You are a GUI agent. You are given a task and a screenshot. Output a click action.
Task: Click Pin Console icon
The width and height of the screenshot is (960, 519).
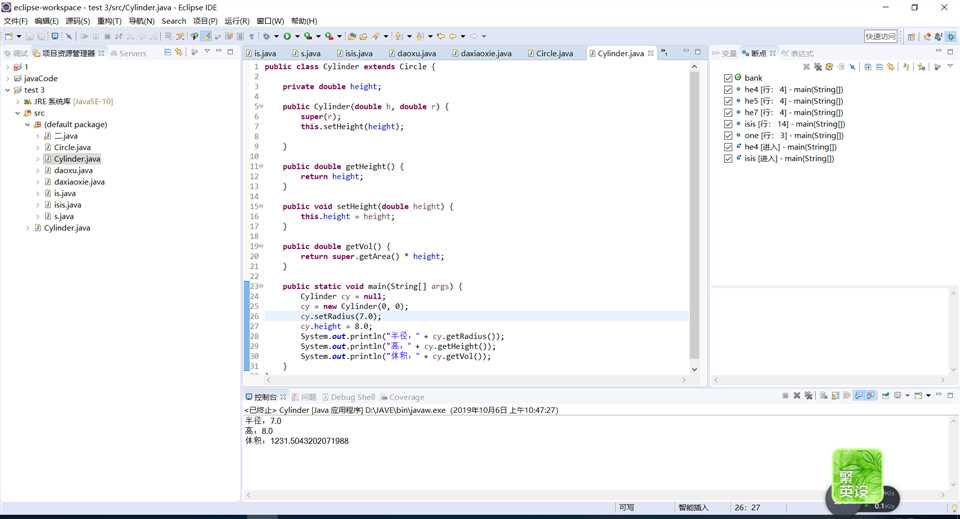tap(885, 396)
